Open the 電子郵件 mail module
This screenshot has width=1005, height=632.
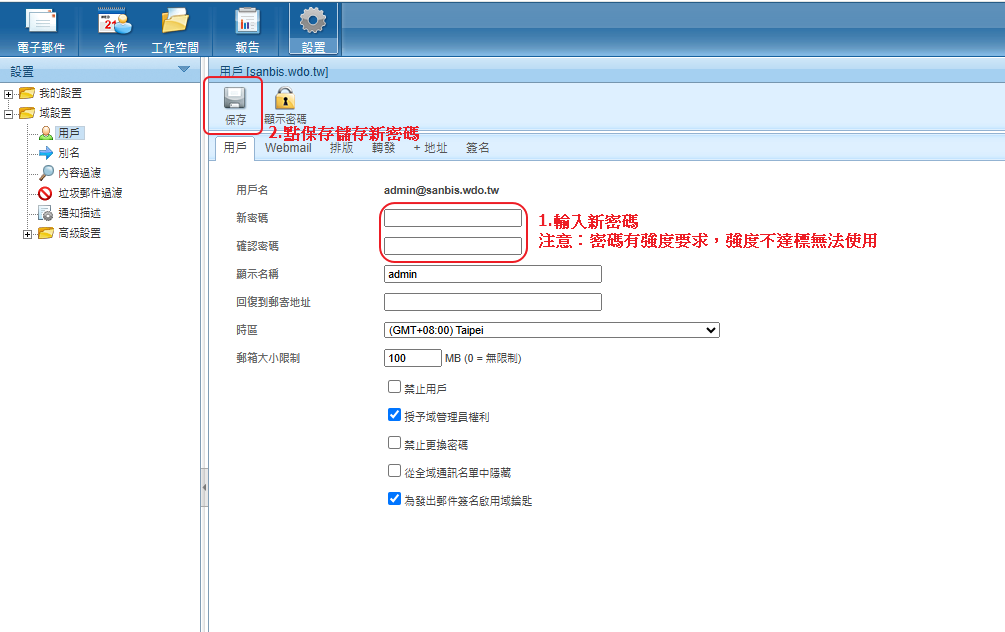click(x=41, y=22)
